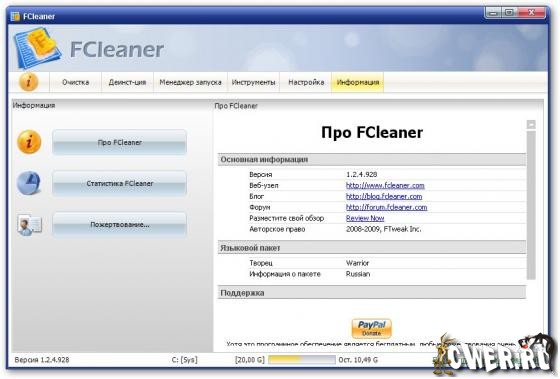560x379 pixels.
Task: Click the Review Now link
Action: [x=365, y=218]
